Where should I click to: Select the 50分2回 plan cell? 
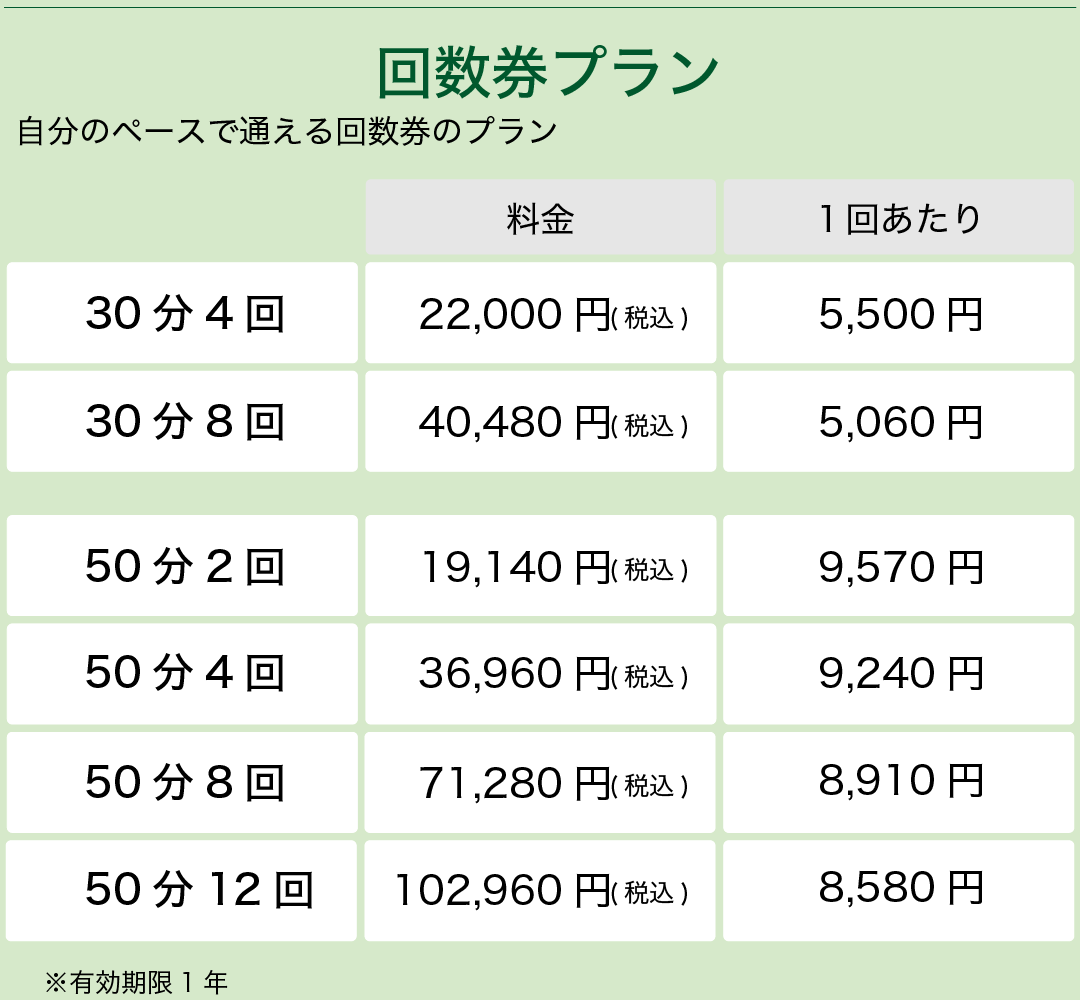183,566
